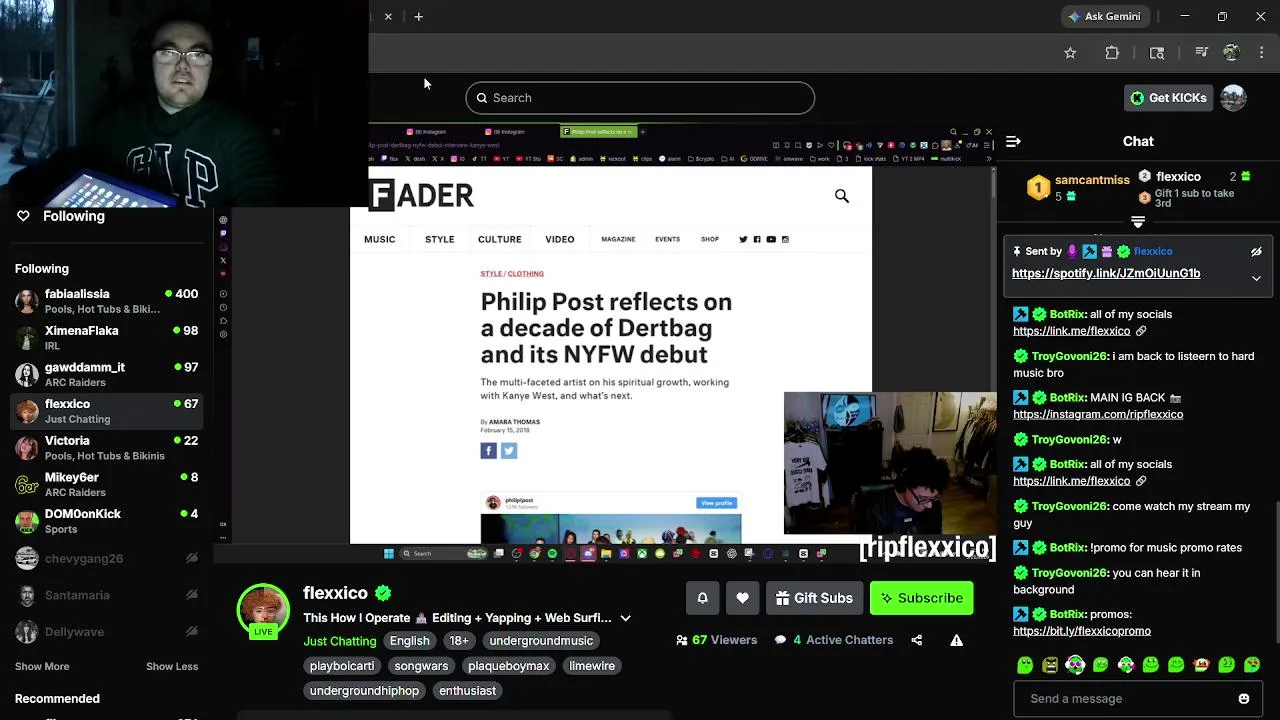
Task: Open Chrome side panel icon
Action: pyautogui.click(x=1157, y=53)
